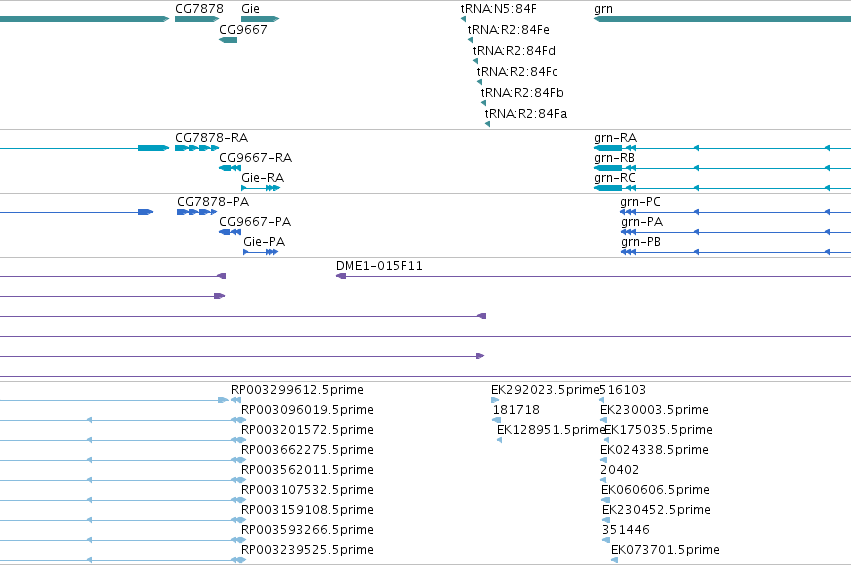
Task: Select the Gie-PA protein label
Action: click(x=264, y=242)
